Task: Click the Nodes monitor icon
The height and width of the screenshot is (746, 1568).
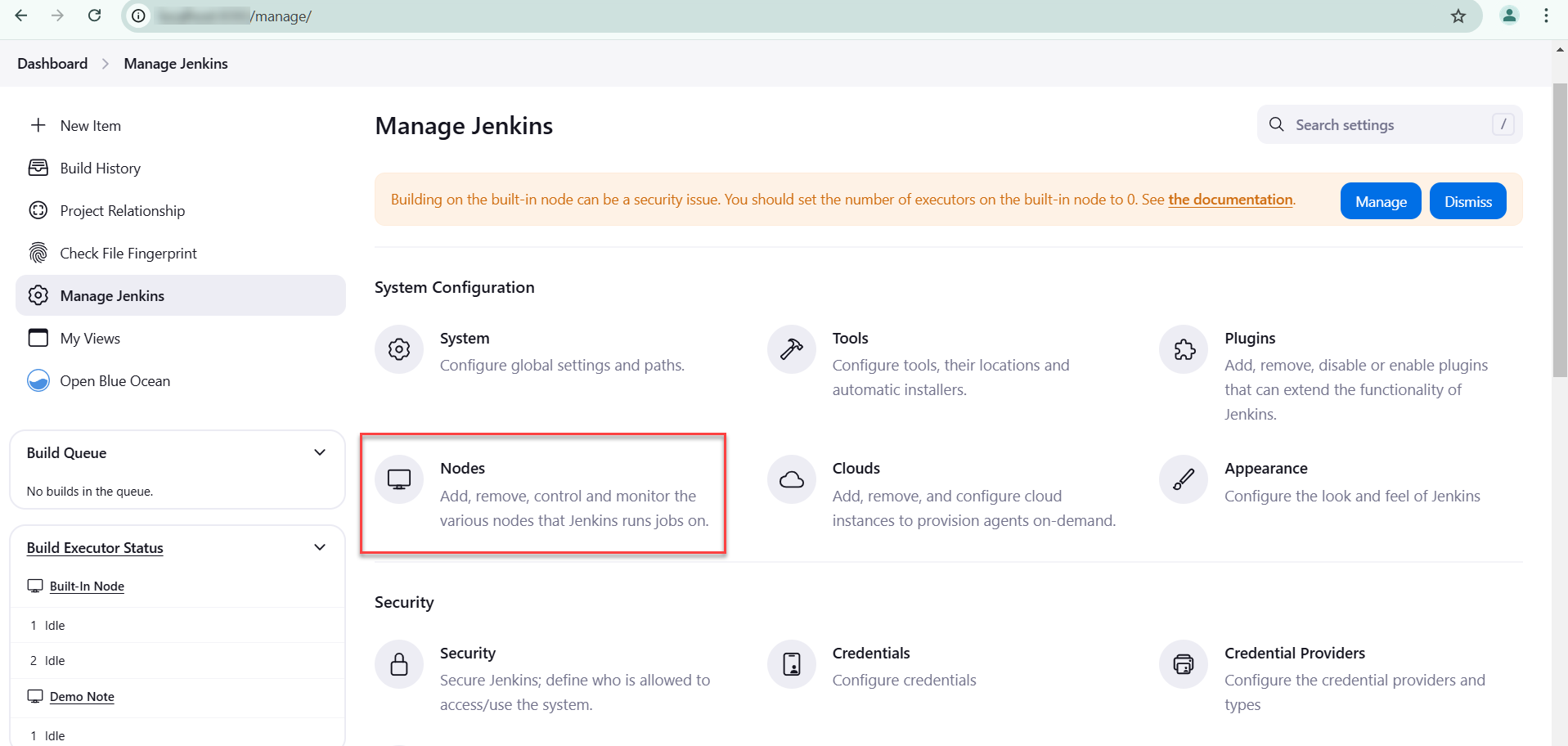Action: point(399,479)
